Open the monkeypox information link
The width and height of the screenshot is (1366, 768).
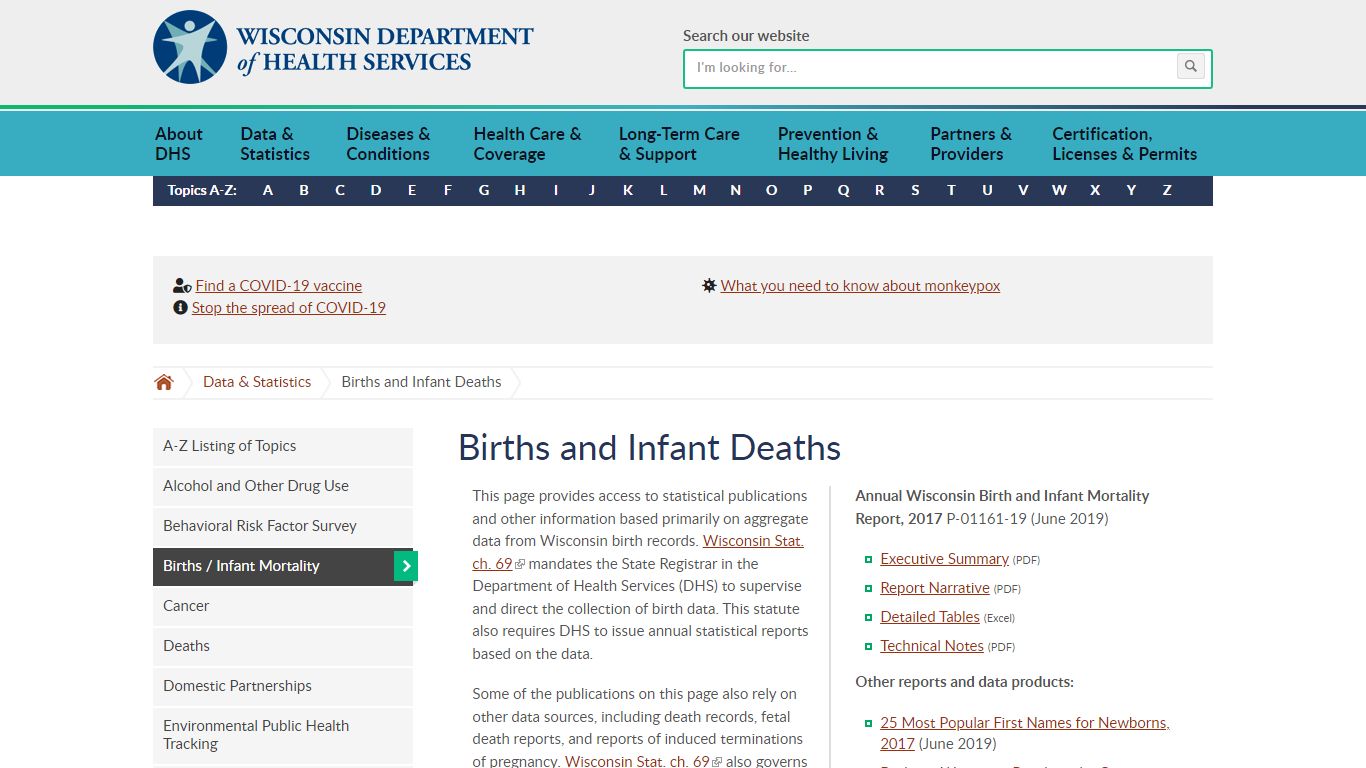[860, 286]
